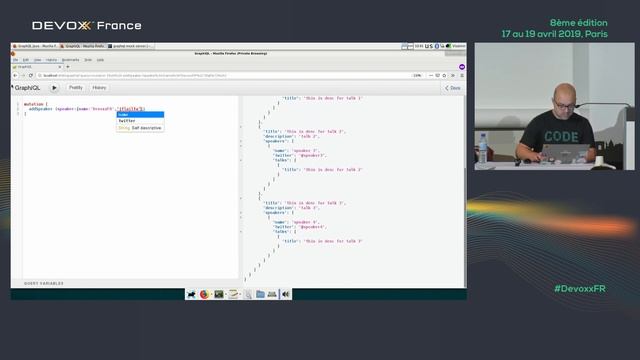Screen dimensions: 640x360
Task: Click the bookmark star icon in address bar
Action: [444, 76]
